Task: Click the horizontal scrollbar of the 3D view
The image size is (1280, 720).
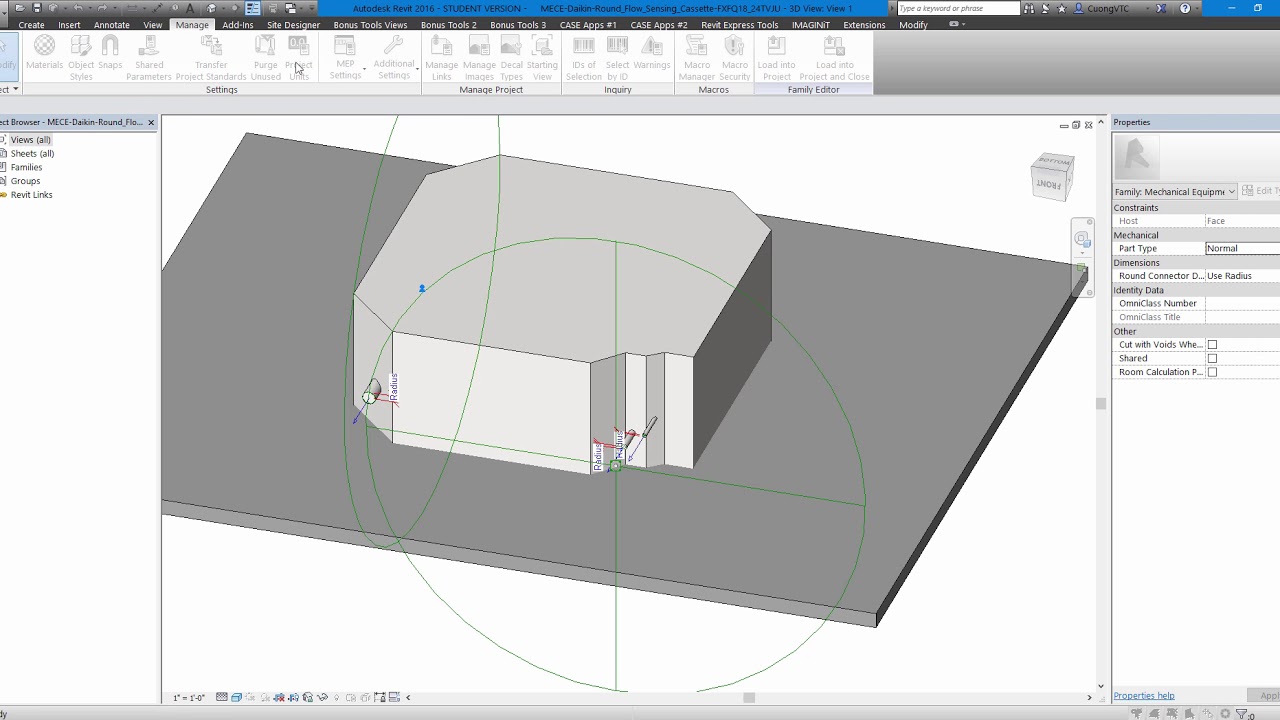Action: click(749, 697)
